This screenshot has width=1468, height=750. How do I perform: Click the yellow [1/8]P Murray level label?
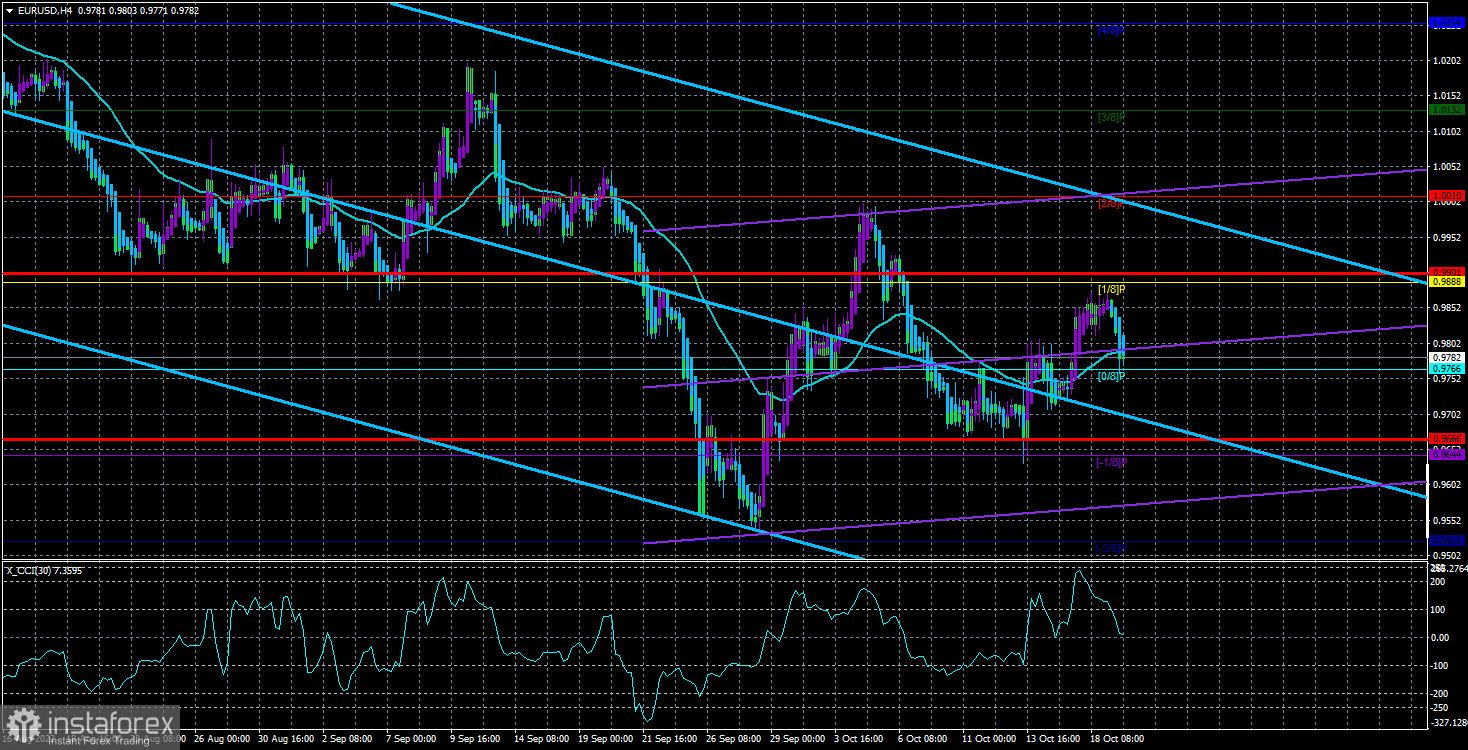tap(1112, 289)
